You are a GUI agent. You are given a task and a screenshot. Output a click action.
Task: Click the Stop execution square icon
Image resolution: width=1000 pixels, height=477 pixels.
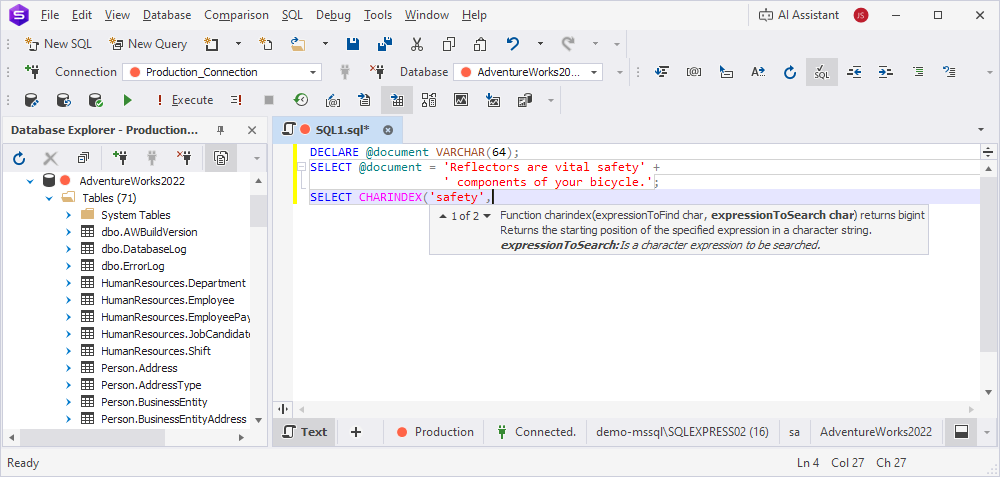[x=268, y=100]
